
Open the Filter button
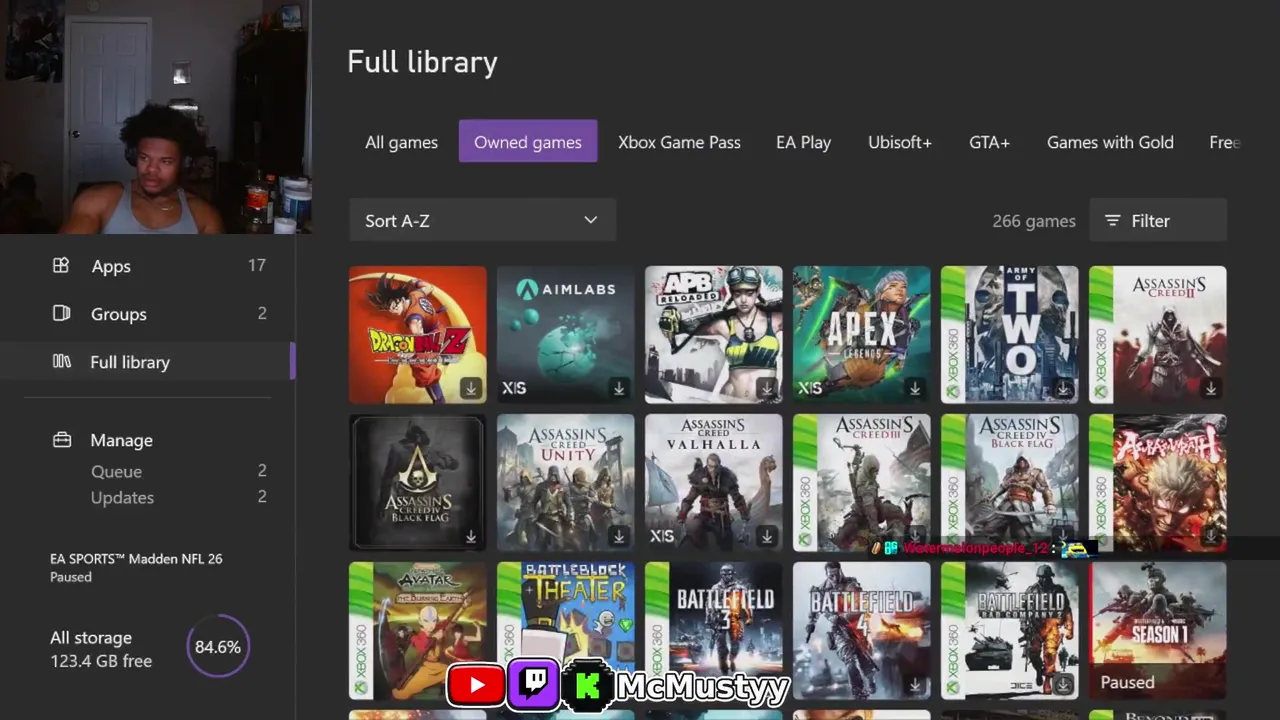(1158, 220)
